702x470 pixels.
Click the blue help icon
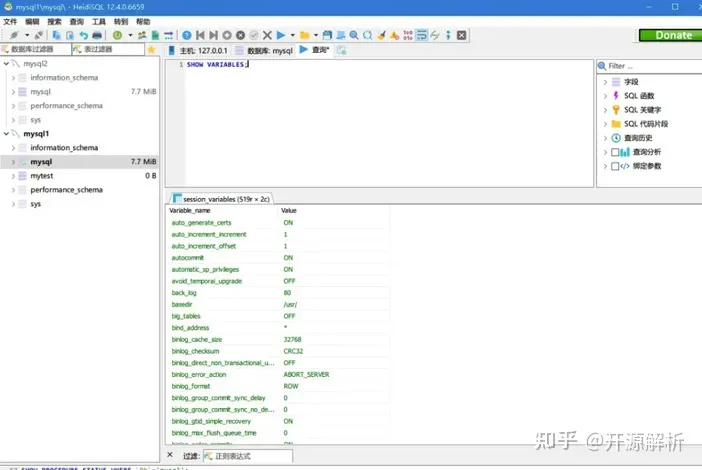[x=187, y=35]
